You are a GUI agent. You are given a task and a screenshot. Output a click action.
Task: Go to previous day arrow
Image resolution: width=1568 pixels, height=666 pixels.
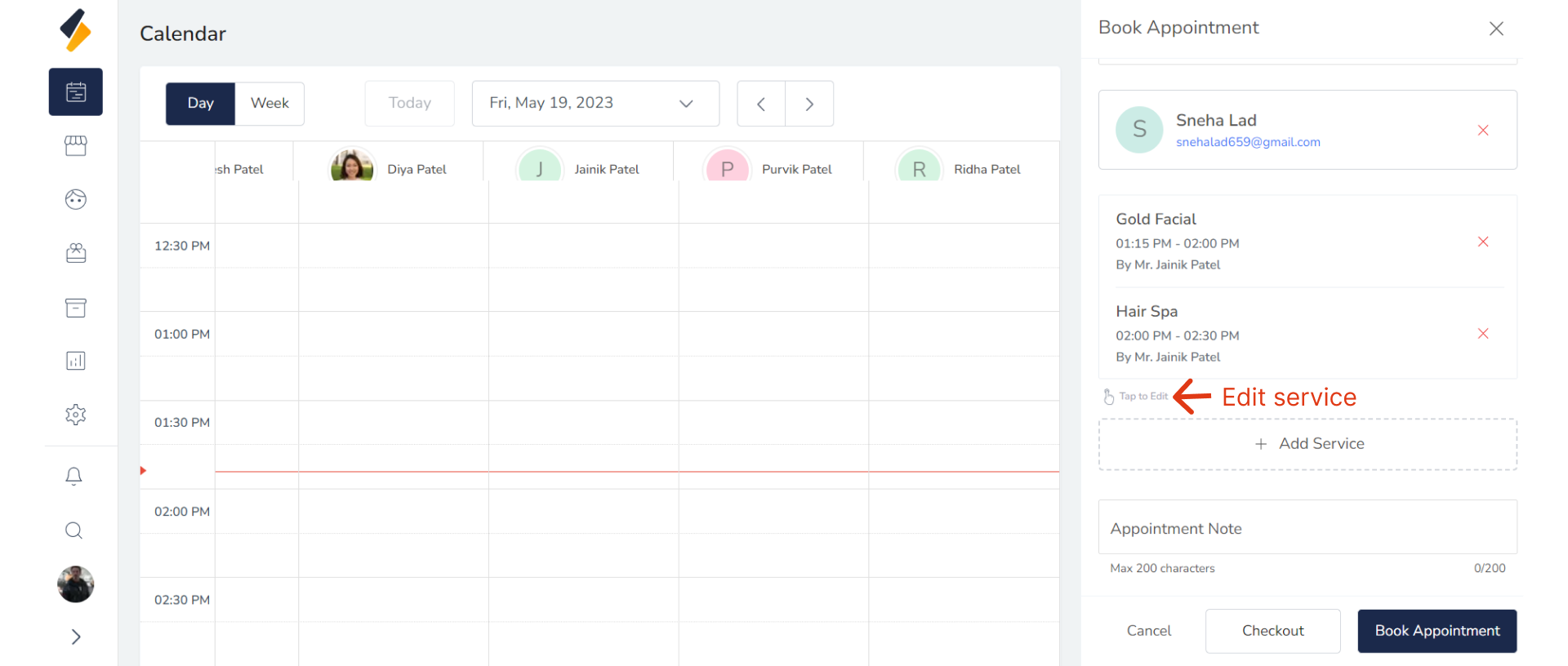[761, 104]
